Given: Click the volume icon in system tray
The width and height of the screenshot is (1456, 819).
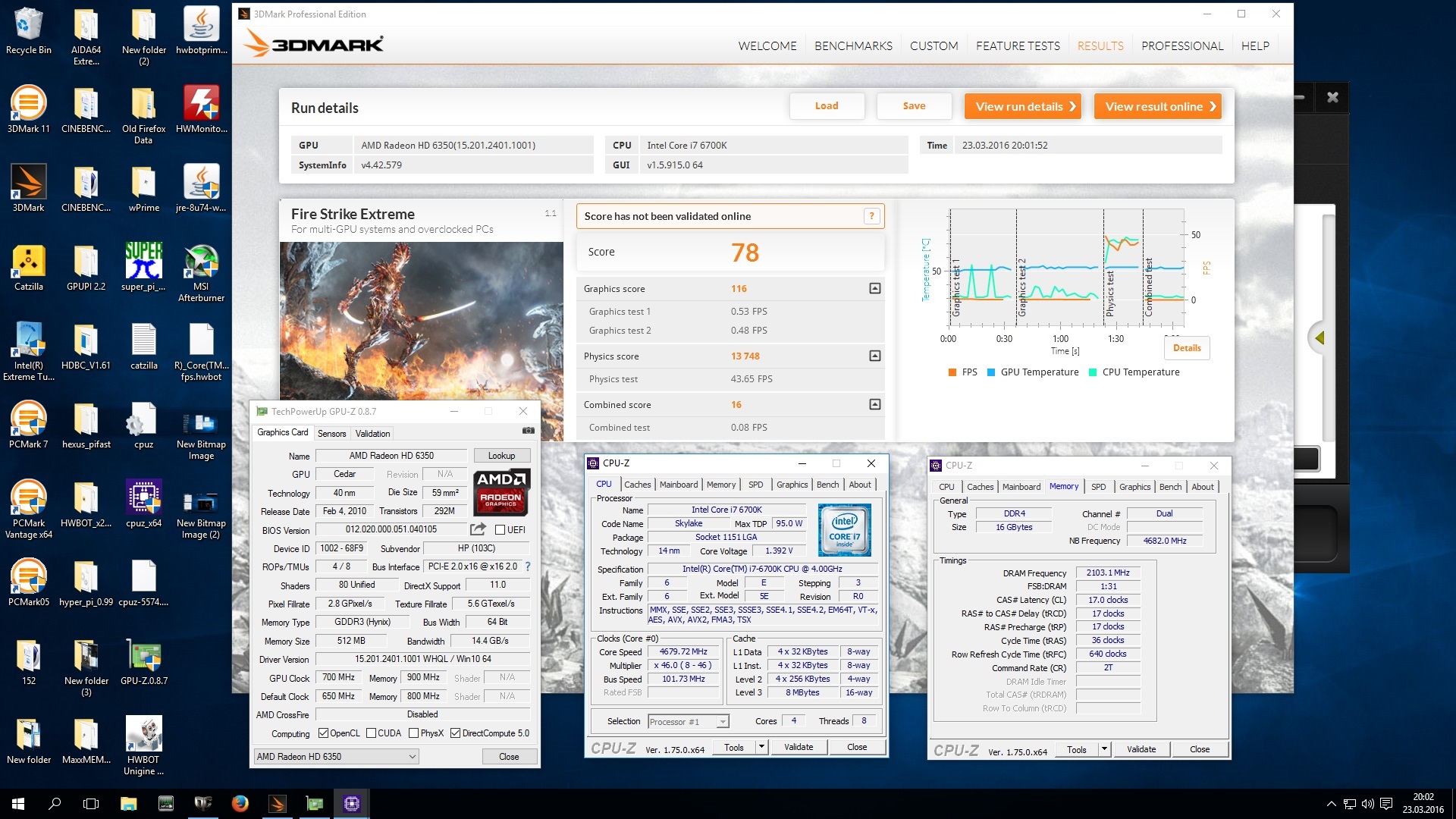Looking at the screenshot, I should point(1368,804).
